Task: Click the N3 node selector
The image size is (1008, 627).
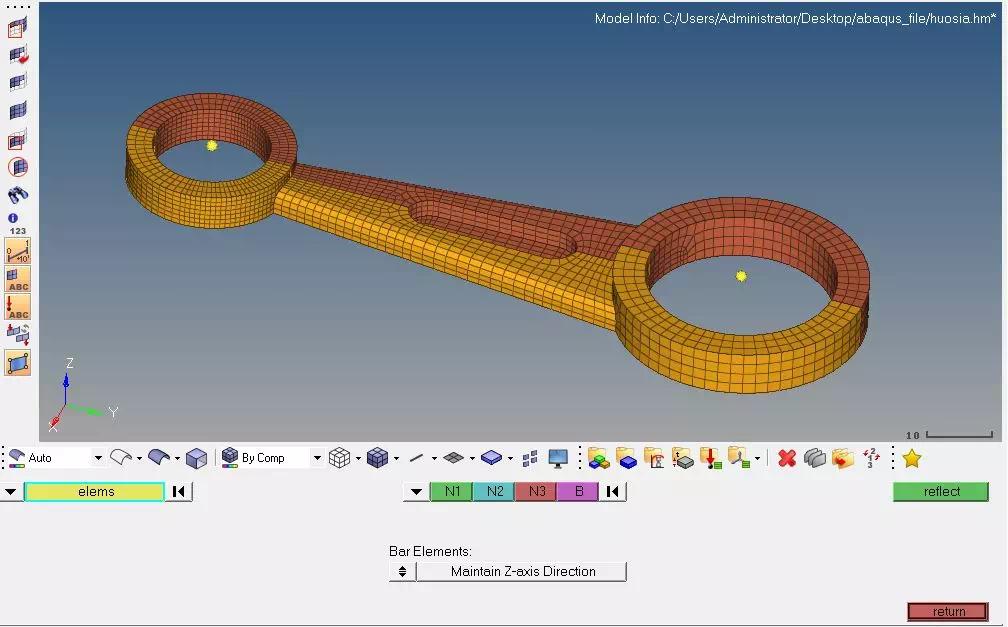Action: (536, 491)
